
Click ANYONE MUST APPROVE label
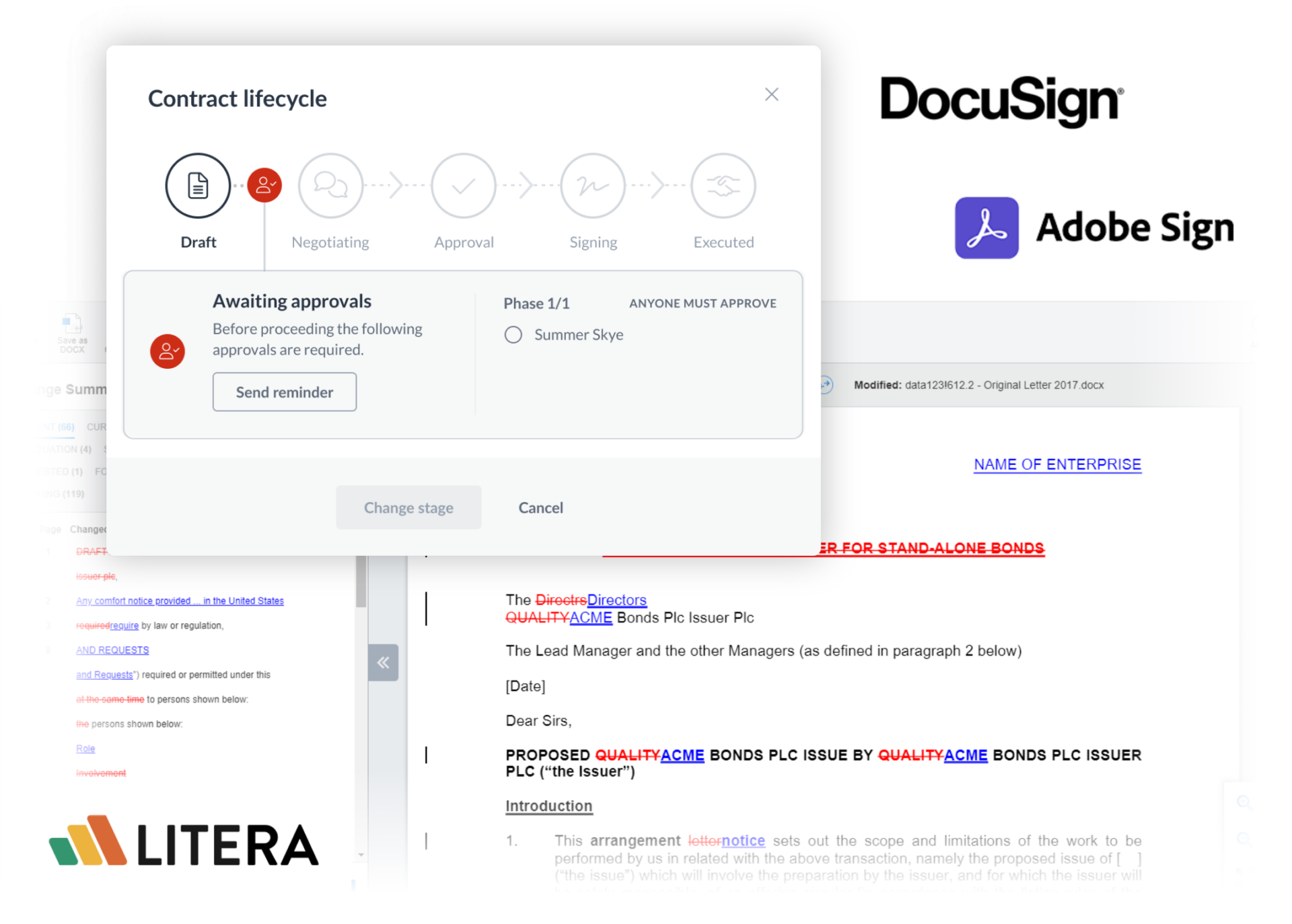point(703,304)
